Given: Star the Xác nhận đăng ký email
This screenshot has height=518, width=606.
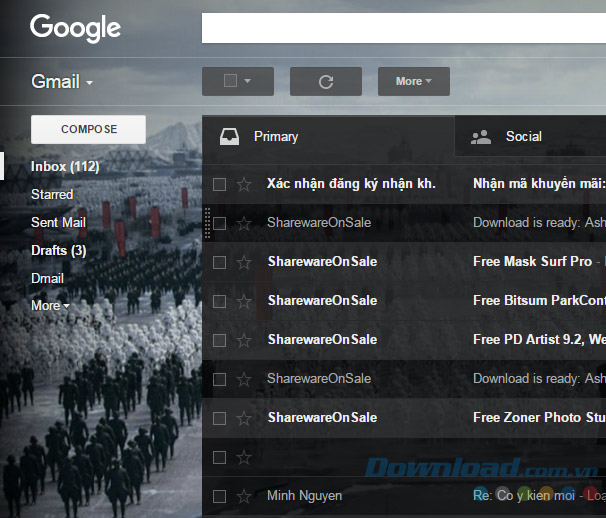Looking at the screenshot, I should point(244,184).
